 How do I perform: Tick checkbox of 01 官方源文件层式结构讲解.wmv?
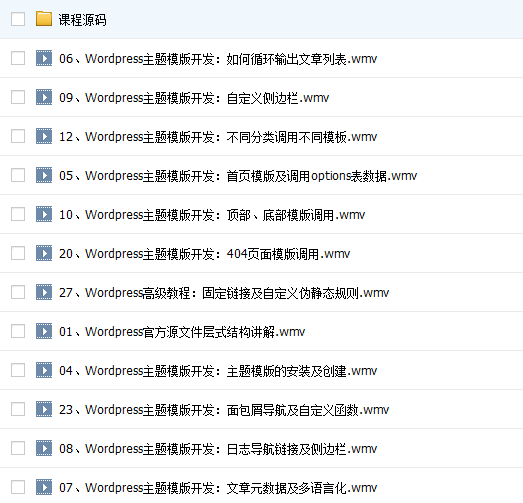click(x=18, y=331)
